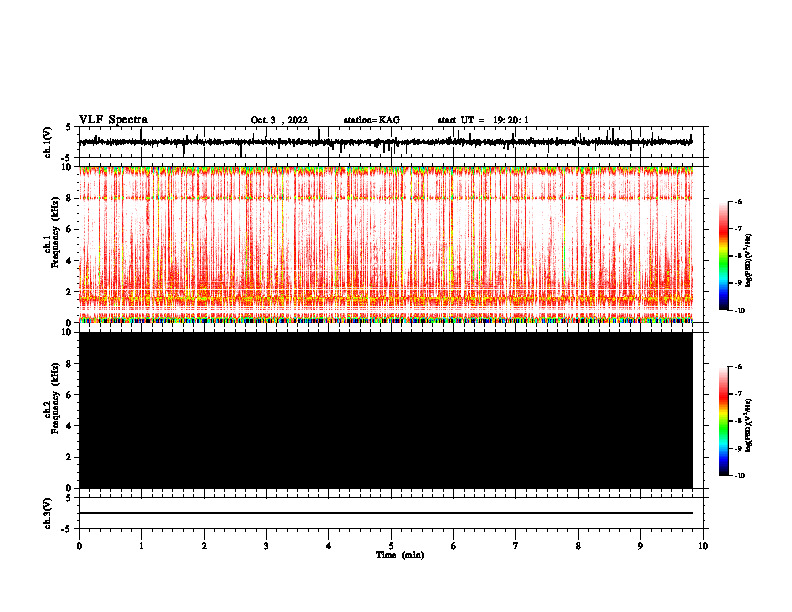Click the "-6" label on ch.2 color bar
This screenshot has height=612, width=792.
(738, 367)
